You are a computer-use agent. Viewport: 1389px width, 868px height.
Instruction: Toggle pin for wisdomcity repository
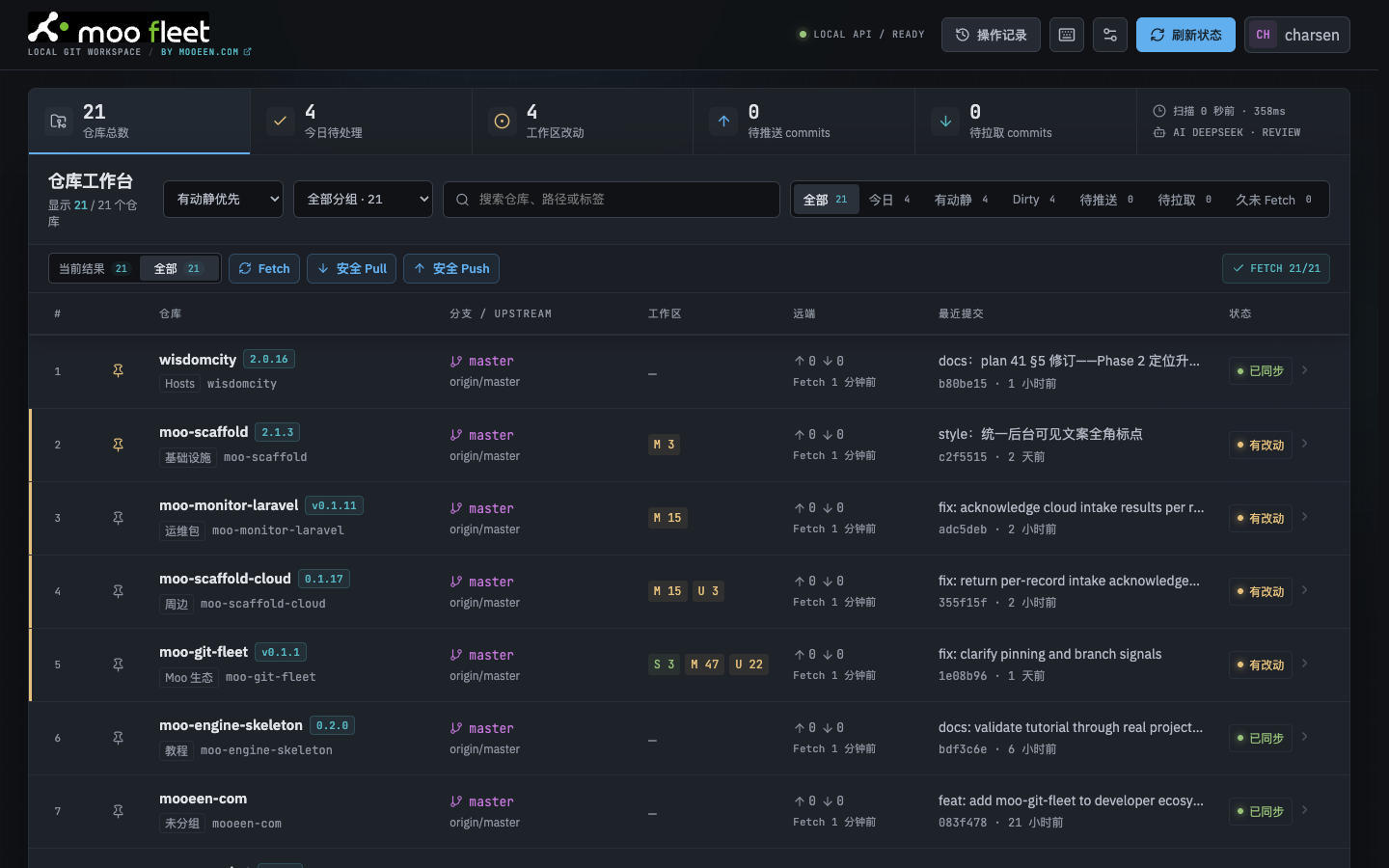pos(118,371)
